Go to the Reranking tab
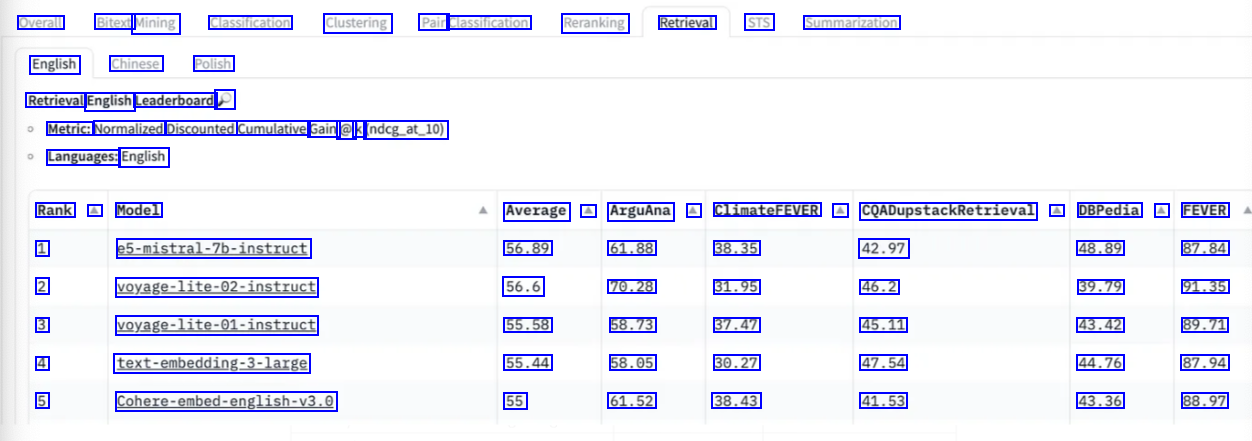 (595, 22)
